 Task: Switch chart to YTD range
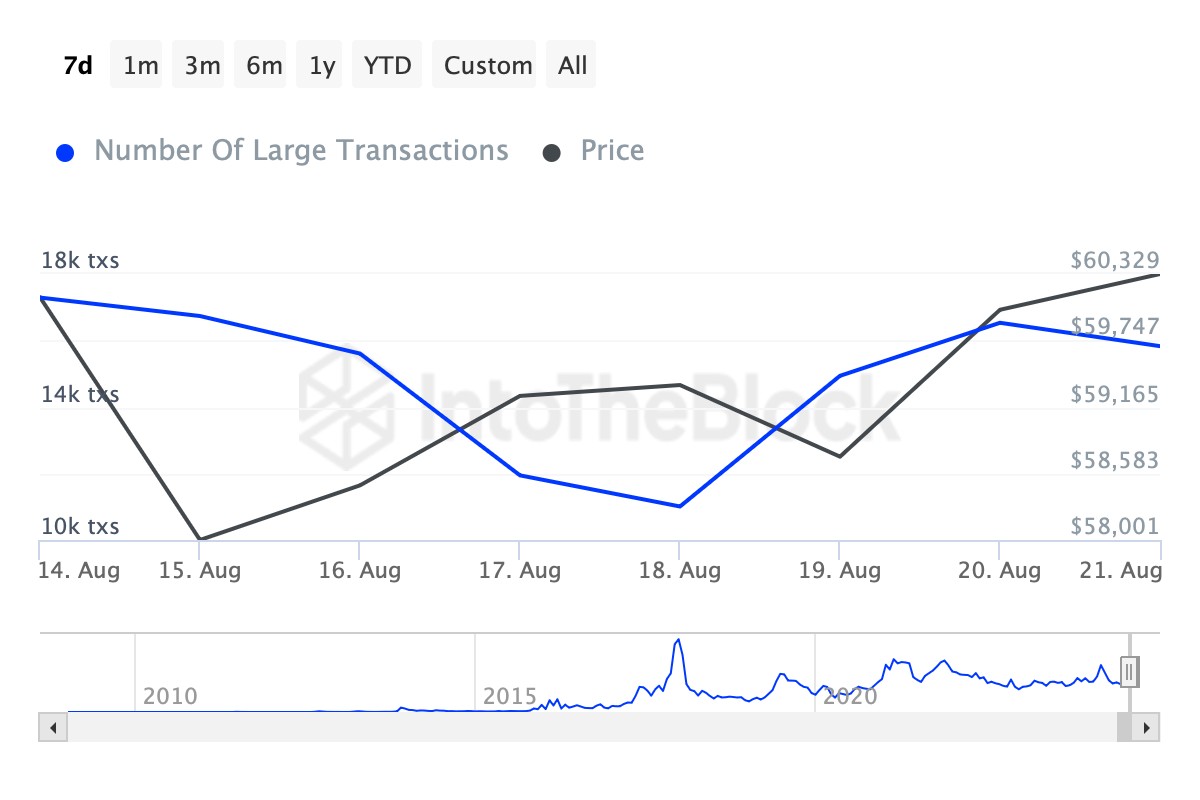(x=387, y=66)
